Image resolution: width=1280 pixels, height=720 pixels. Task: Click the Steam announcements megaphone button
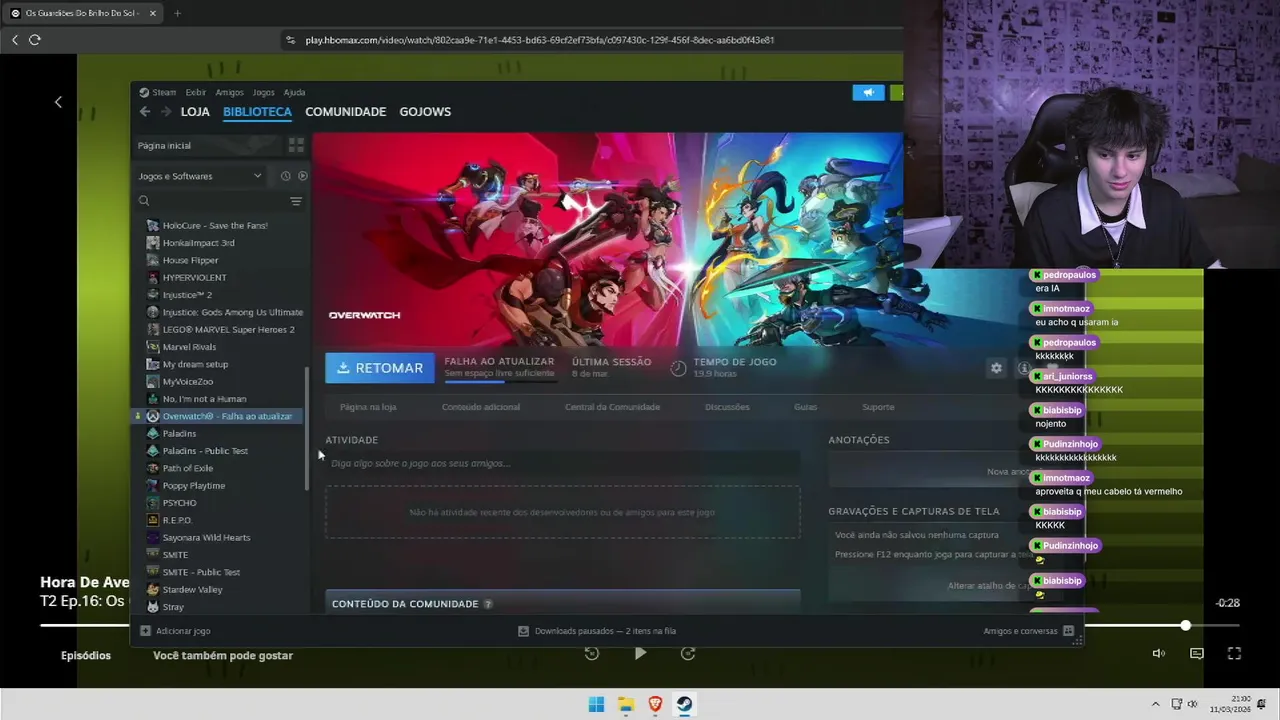pyautogui.click(x=868, y=92)
